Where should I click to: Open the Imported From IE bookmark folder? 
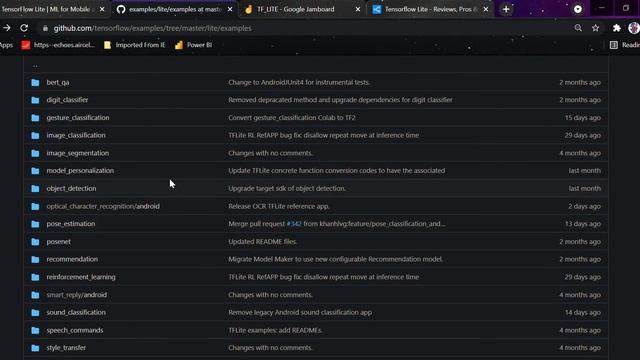135,45
